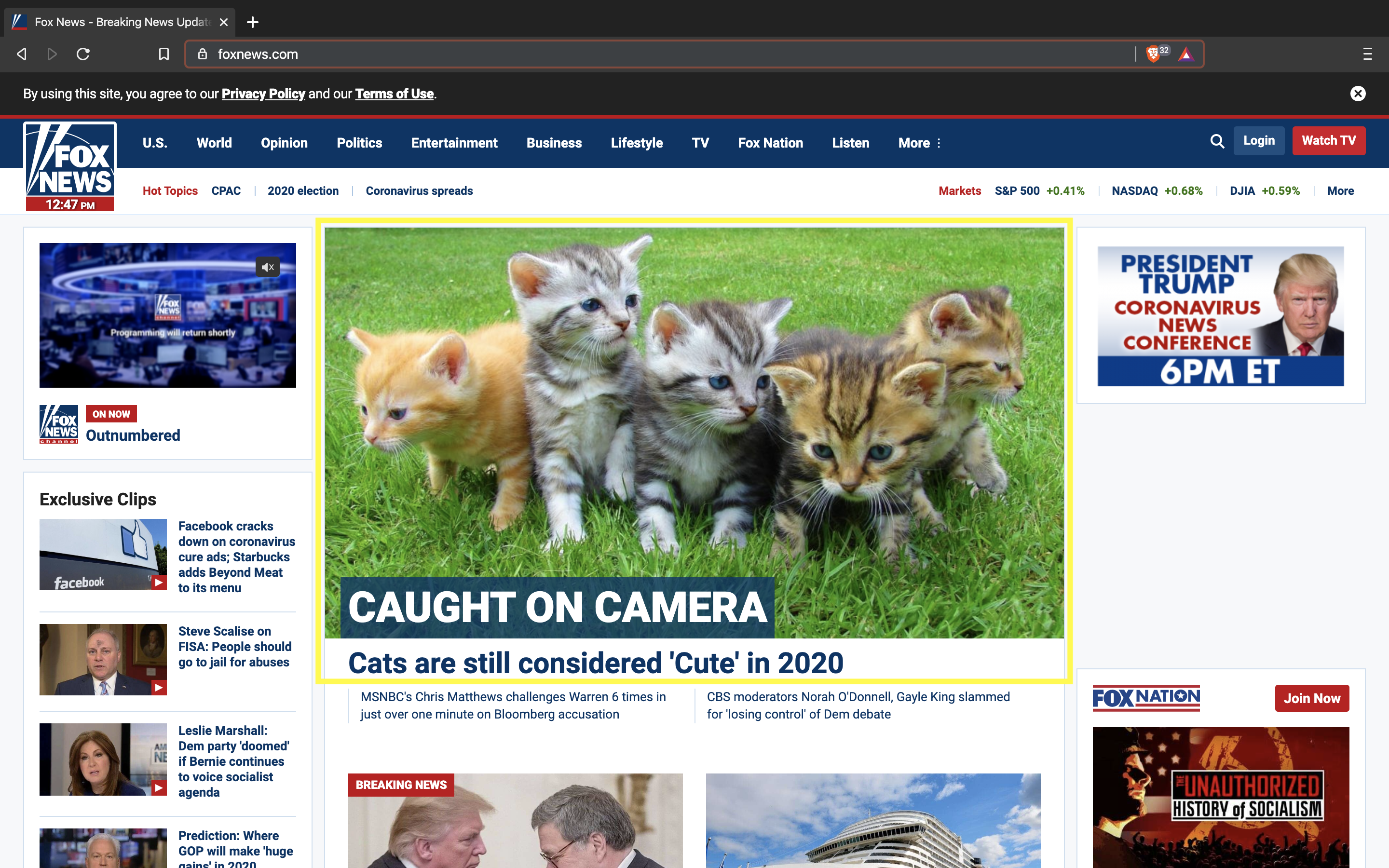Click the address bar showing foxnews.com

point(631,54)
